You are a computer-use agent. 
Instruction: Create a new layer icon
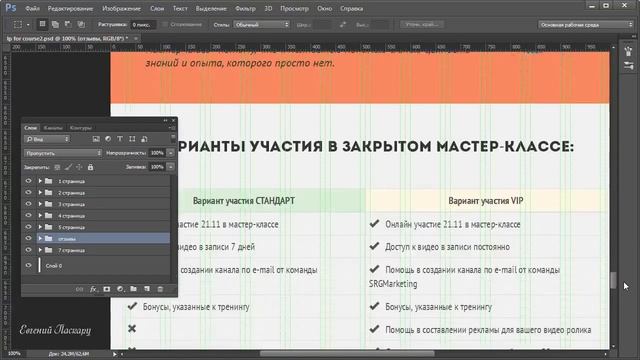[x=147, y=289]
